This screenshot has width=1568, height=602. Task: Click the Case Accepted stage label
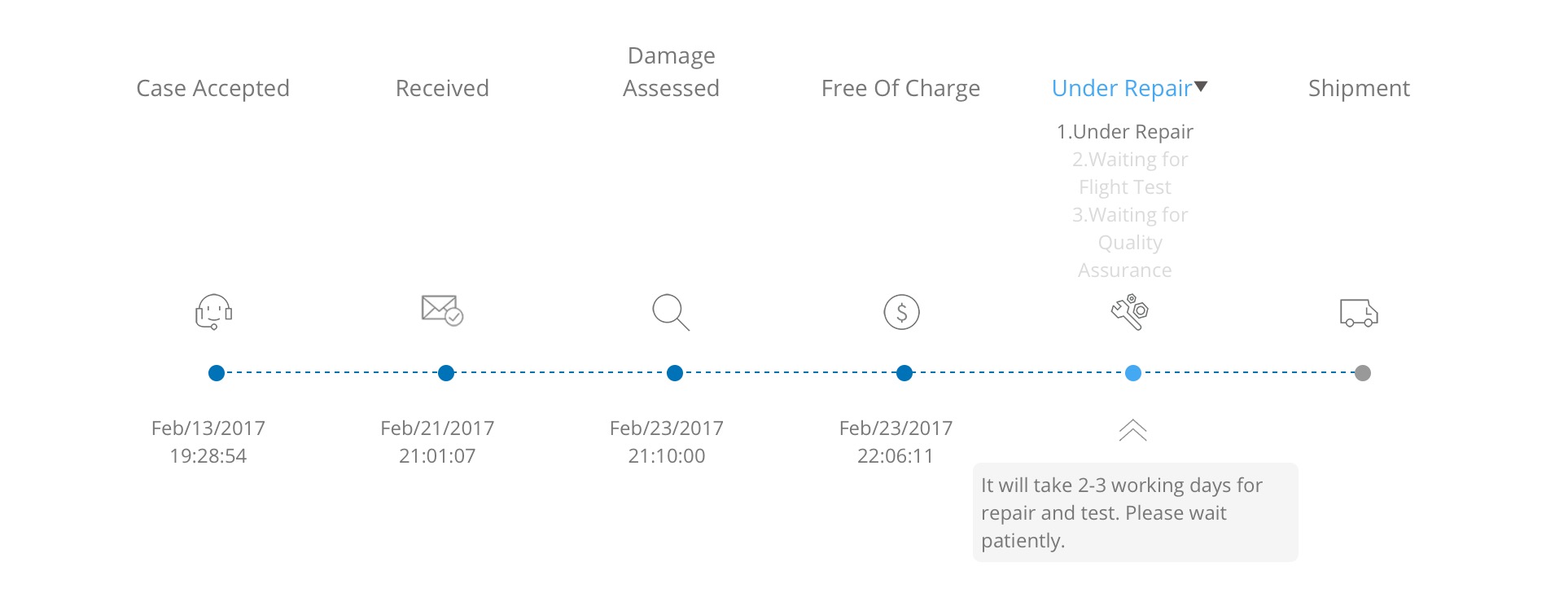tap(212, 88)
